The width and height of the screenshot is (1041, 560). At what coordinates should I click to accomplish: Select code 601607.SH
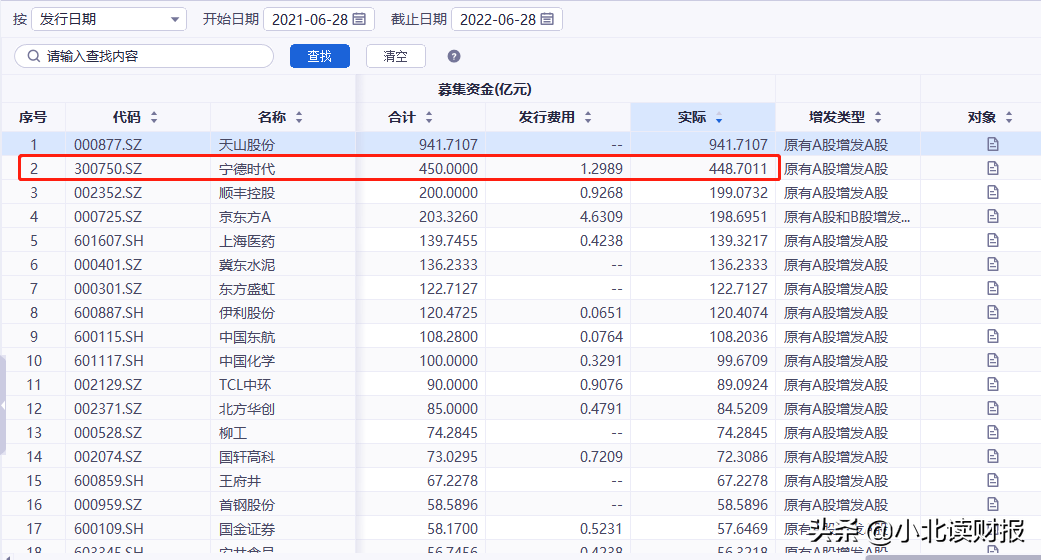109,240
